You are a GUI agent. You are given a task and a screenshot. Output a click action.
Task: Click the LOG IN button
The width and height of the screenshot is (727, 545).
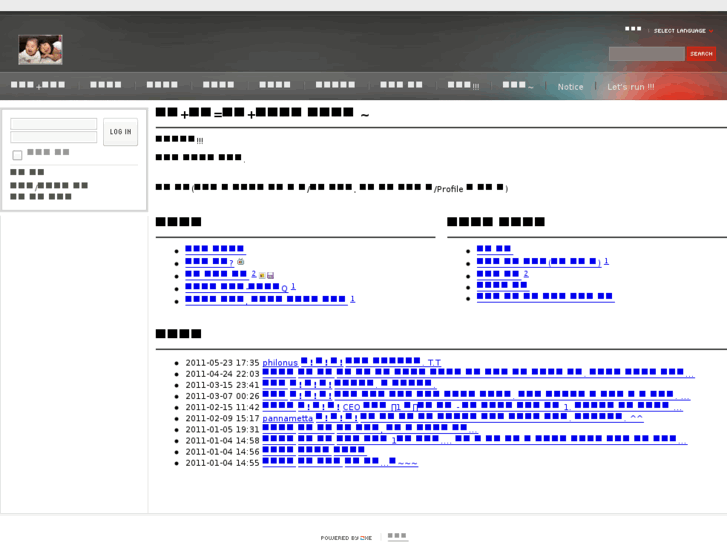click(x=121, y=132)
